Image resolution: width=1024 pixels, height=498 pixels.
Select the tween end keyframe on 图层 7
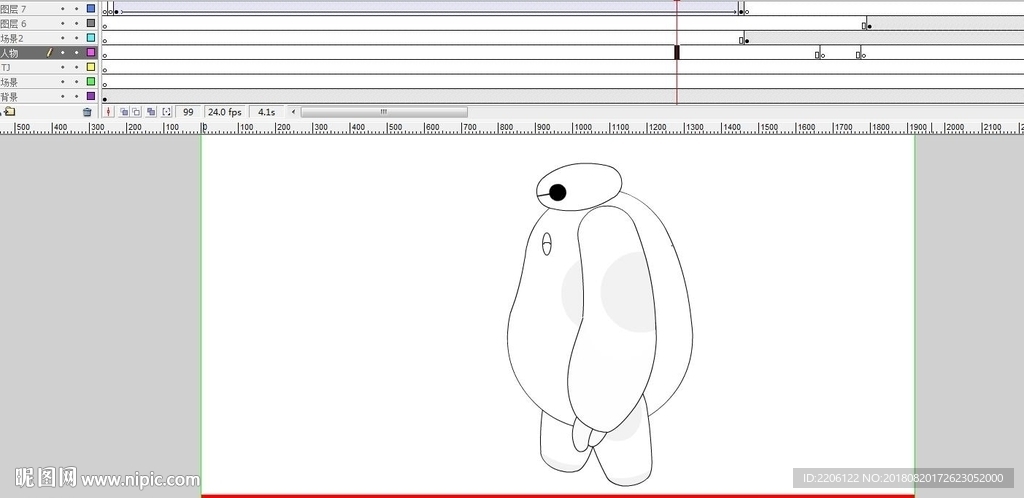point(741,11)
